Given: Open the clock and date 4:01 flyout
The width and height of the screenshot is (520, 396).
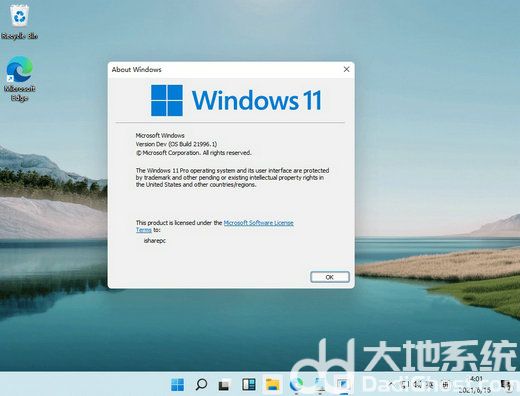Looking at the screenshot, I should (475, 384).
